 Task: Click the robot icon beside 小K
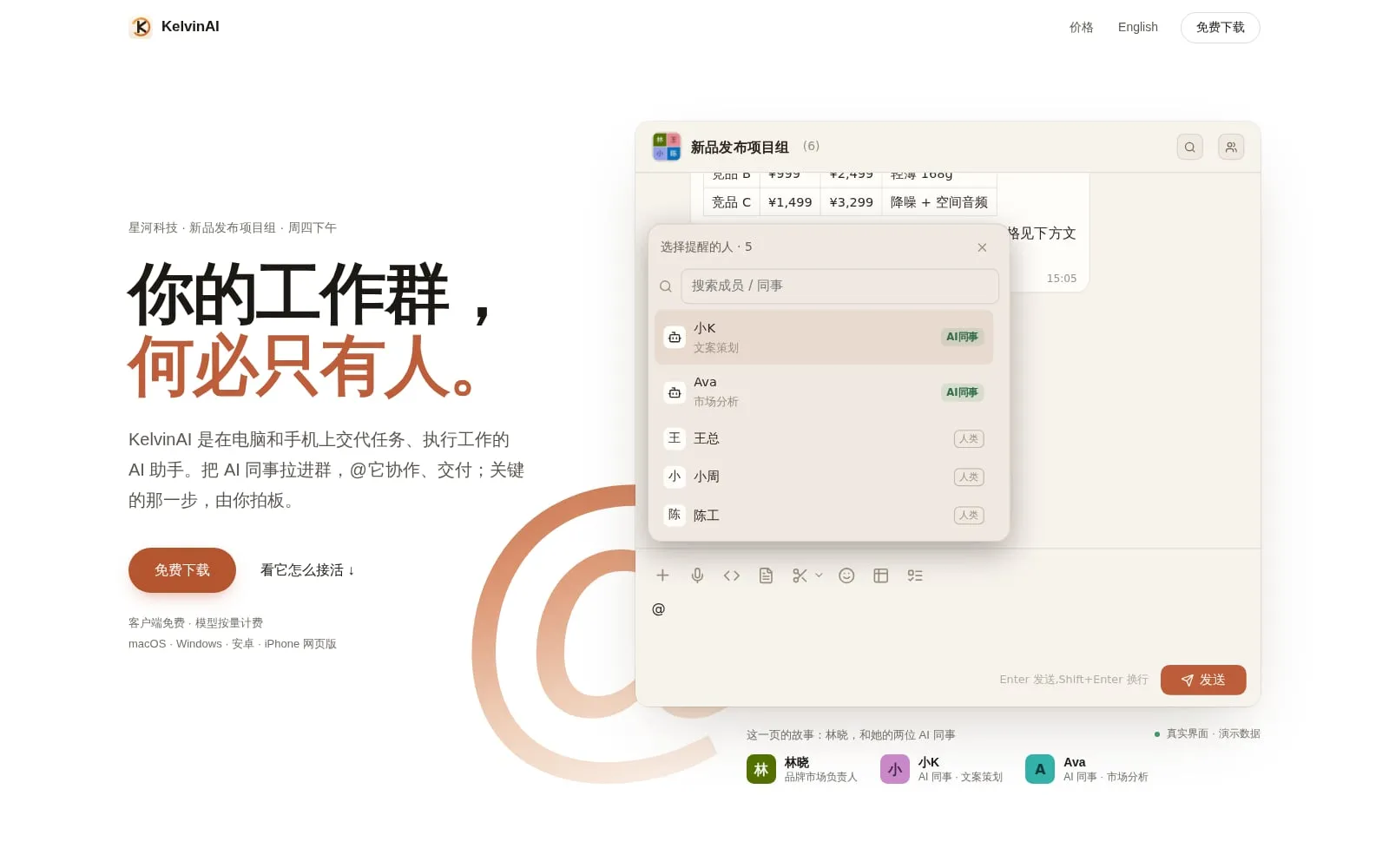tap(675, 337)
